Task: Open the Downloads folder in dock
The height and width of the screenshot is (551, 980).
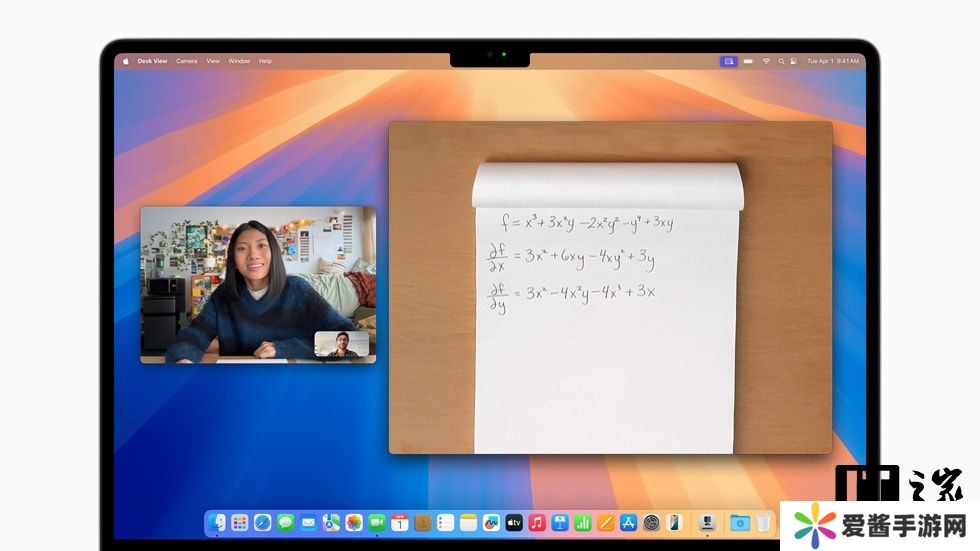Action: (x=739, y=522)
